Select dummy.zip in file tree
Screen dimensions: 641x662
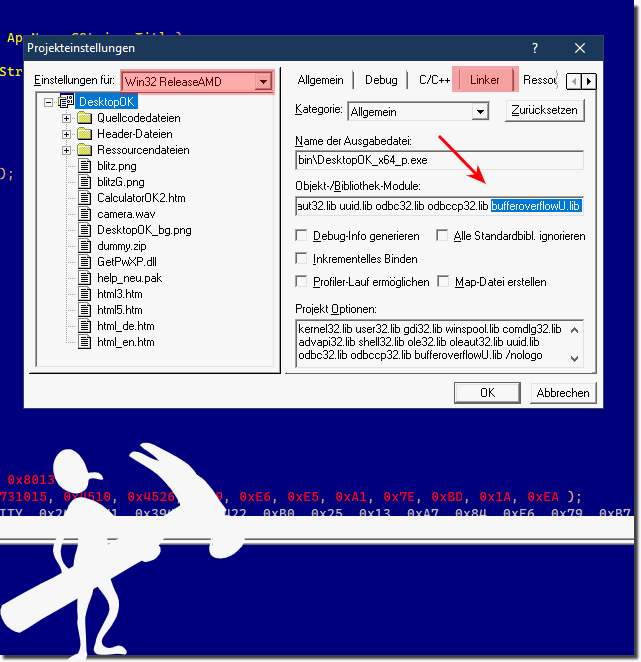pos(122,246)
